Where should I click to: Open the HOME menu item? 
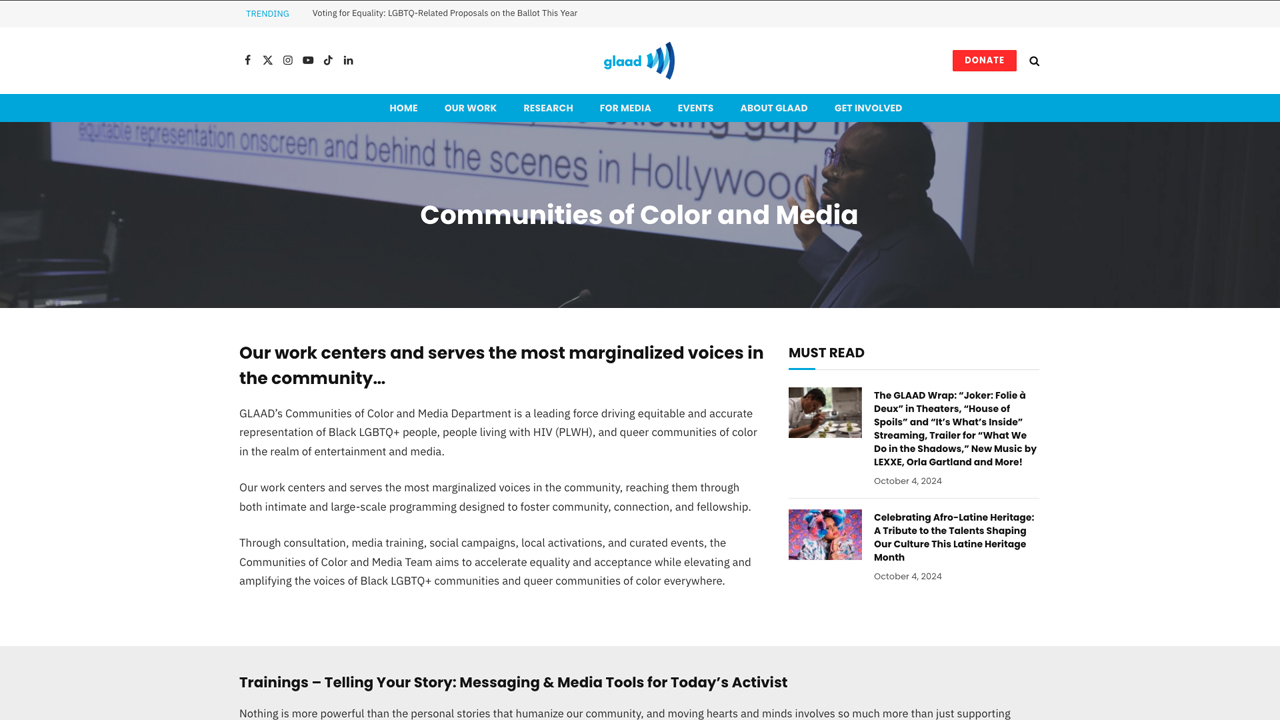(404, 108)
